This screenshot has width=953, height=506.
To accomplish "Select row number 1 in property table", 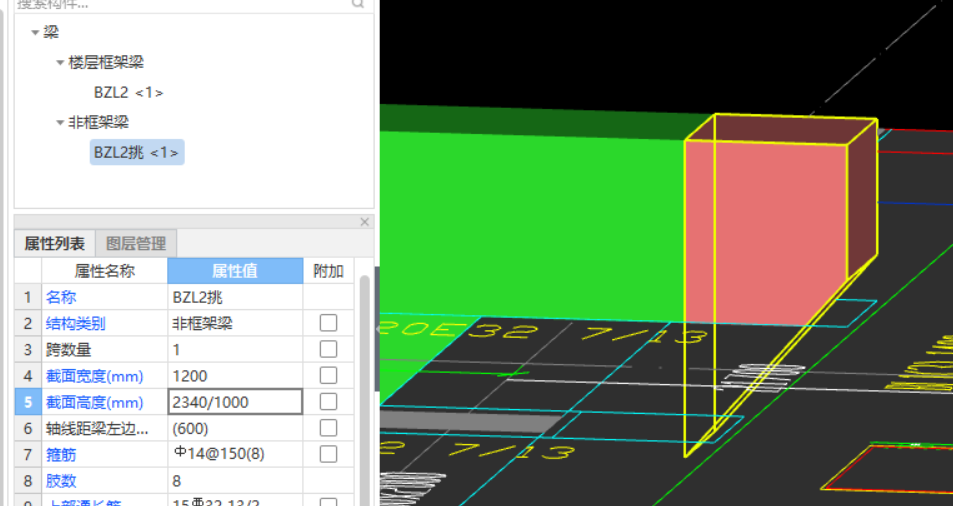I will click(28, 297).
